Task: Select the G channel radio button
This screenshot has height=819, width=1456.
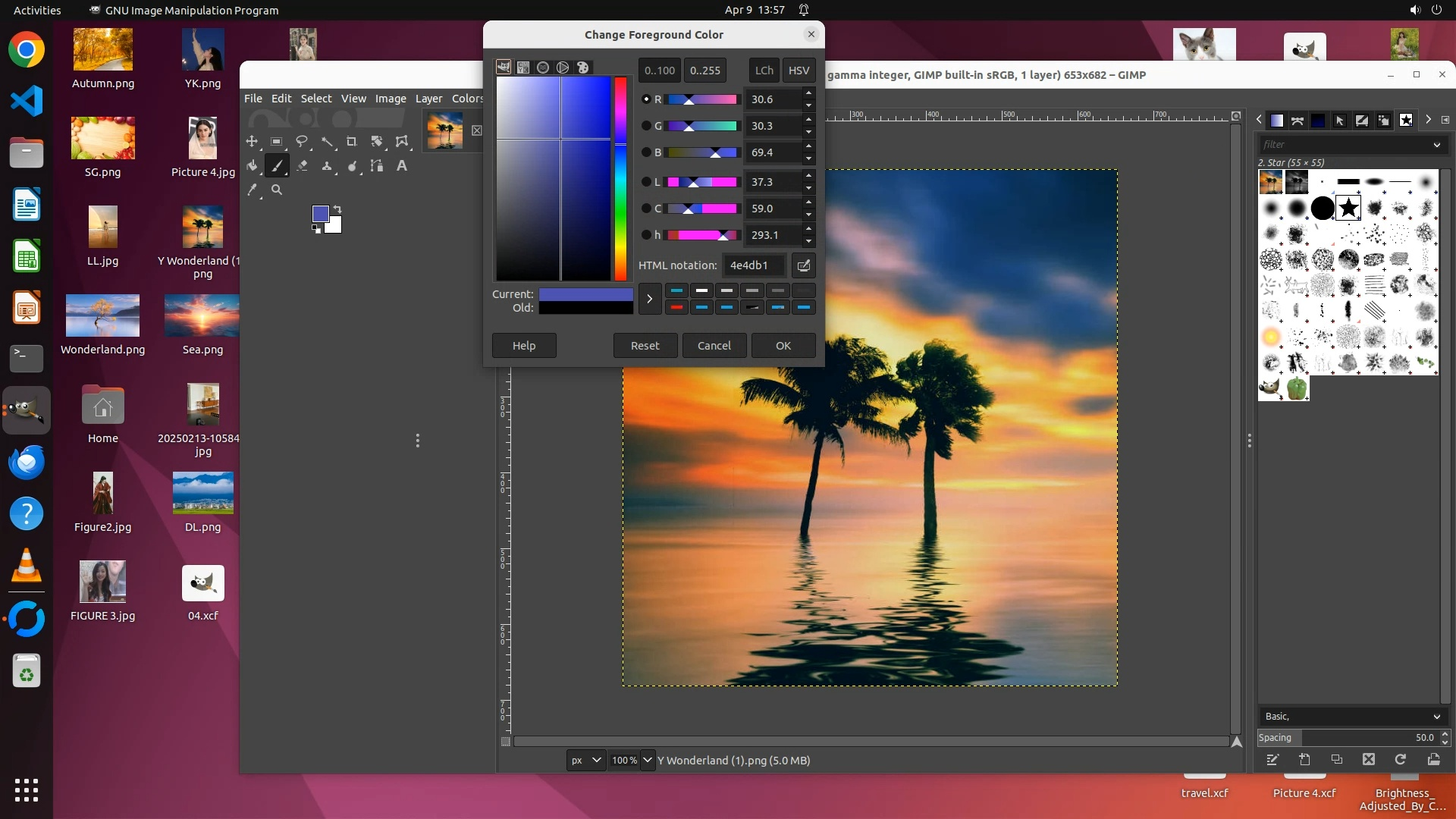Action: point(646,126)
